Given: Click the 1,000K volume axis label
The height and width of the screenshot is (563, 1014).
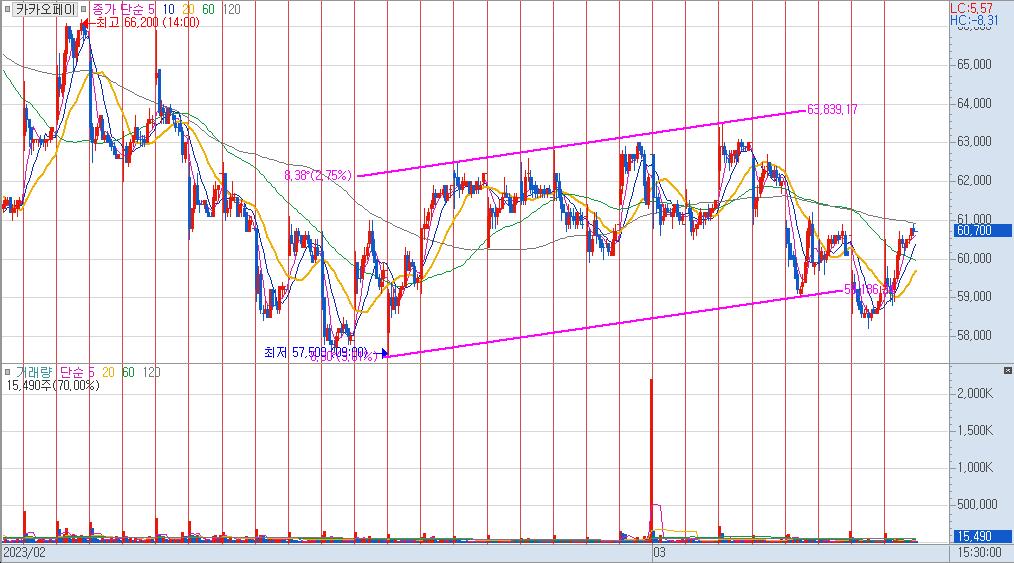Looking at the screenshot, I should click(x=975, y=467).
